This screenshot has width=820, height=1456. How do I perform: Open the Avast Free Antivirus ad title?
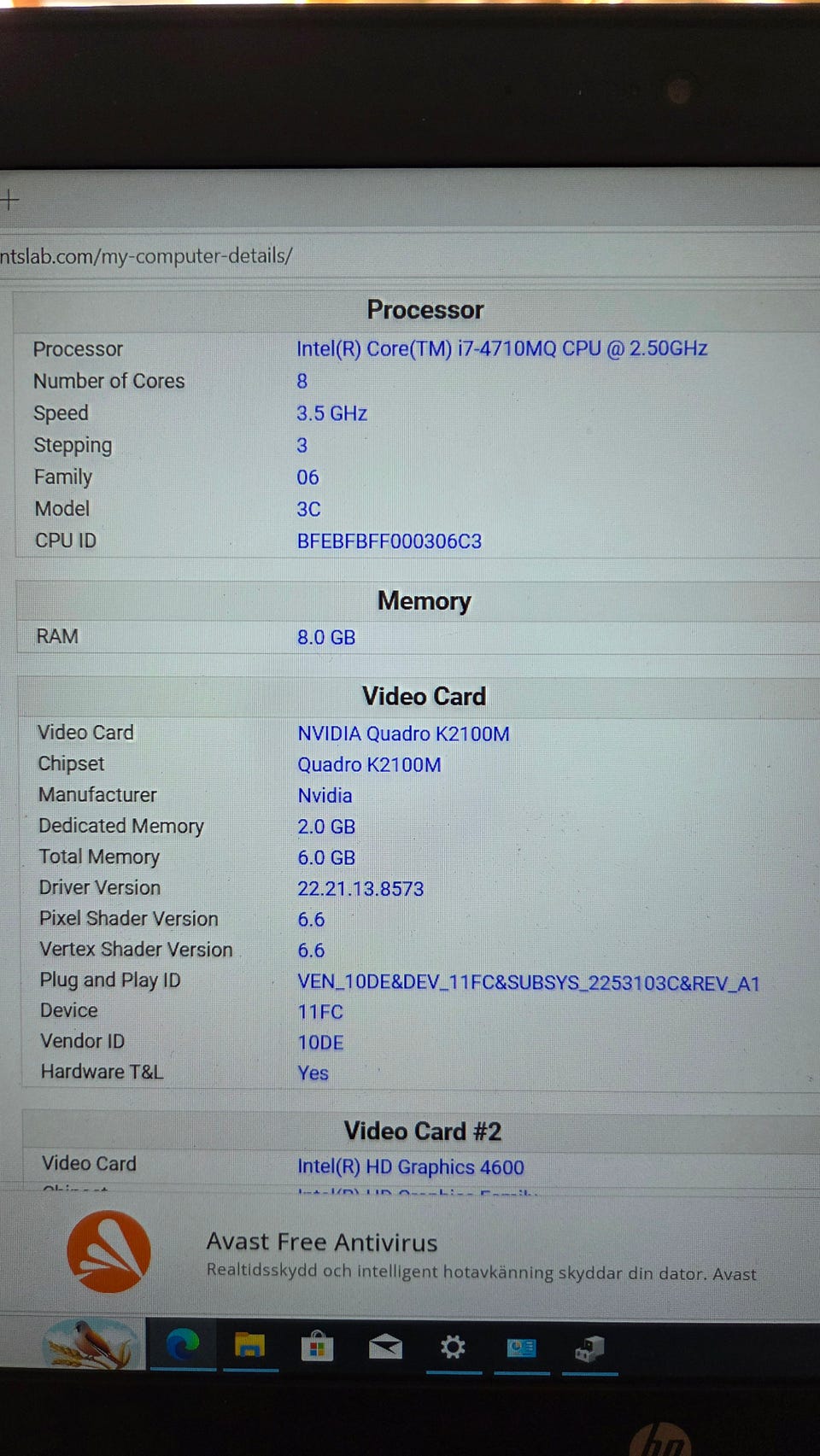click(322, 1242)
